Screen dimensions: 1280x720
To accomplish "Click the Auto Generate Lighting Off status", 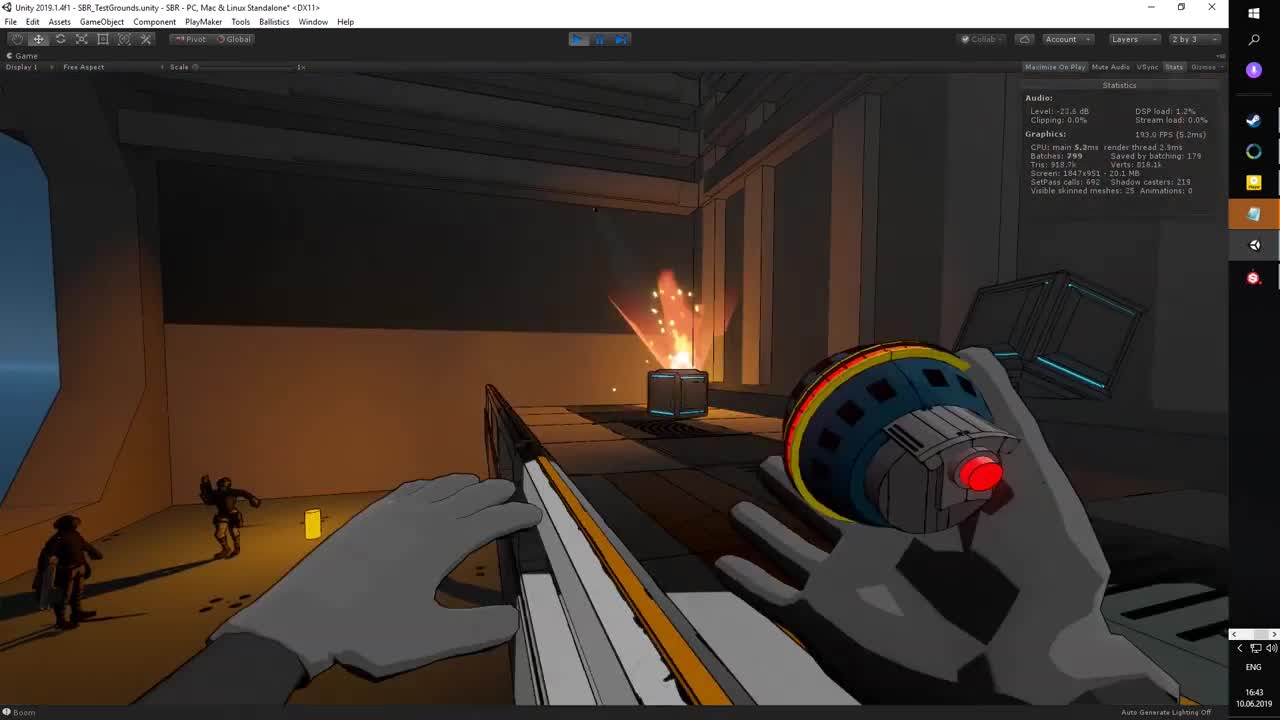I will coord(1166,712).
